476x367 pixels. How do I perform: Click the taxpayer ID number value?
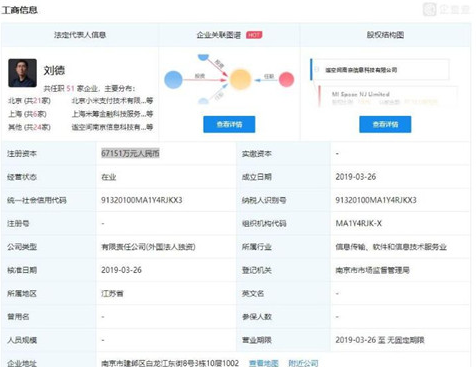(376, 200)
